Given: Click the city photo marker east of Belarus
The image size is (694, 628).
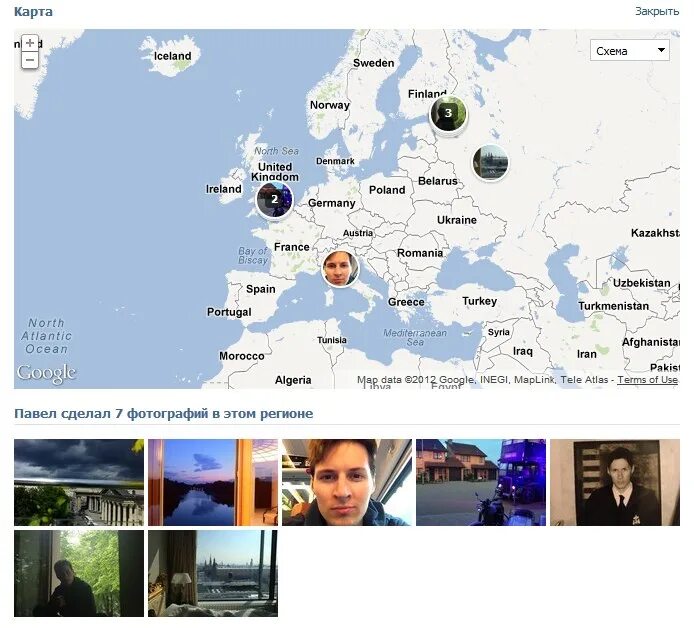Looking at the screenshot, I should (490, 162).
